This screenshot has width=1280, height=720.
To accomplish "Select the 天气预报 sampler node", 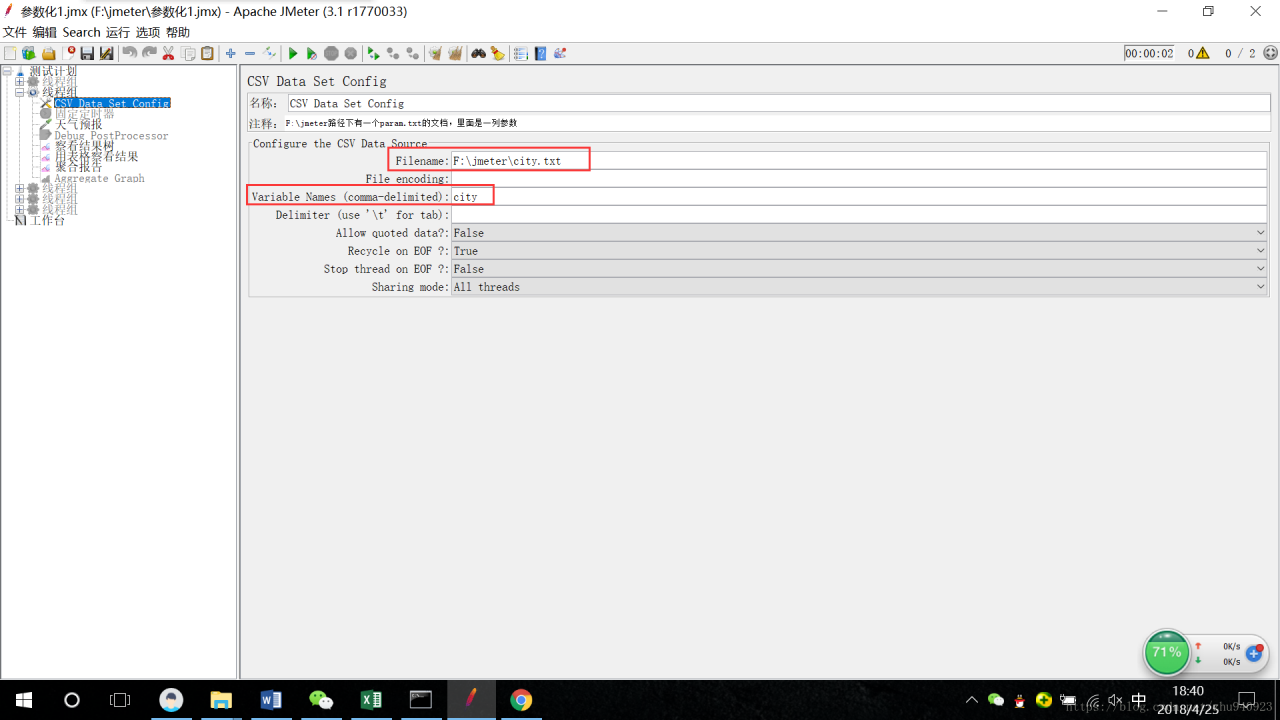I will [x=78, y=124].
